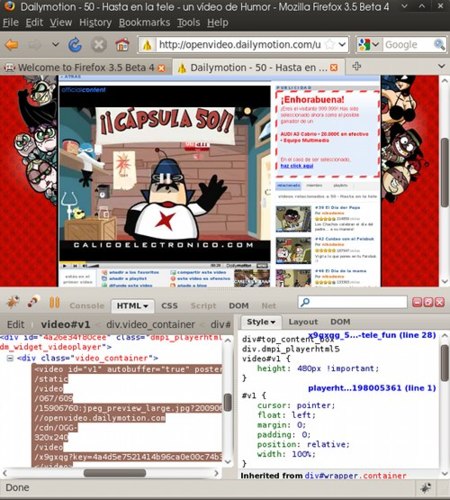Click the div#wrapper.container inherited link
The image size is (450, 500).
pyautogui.click(x=355, y=476)
